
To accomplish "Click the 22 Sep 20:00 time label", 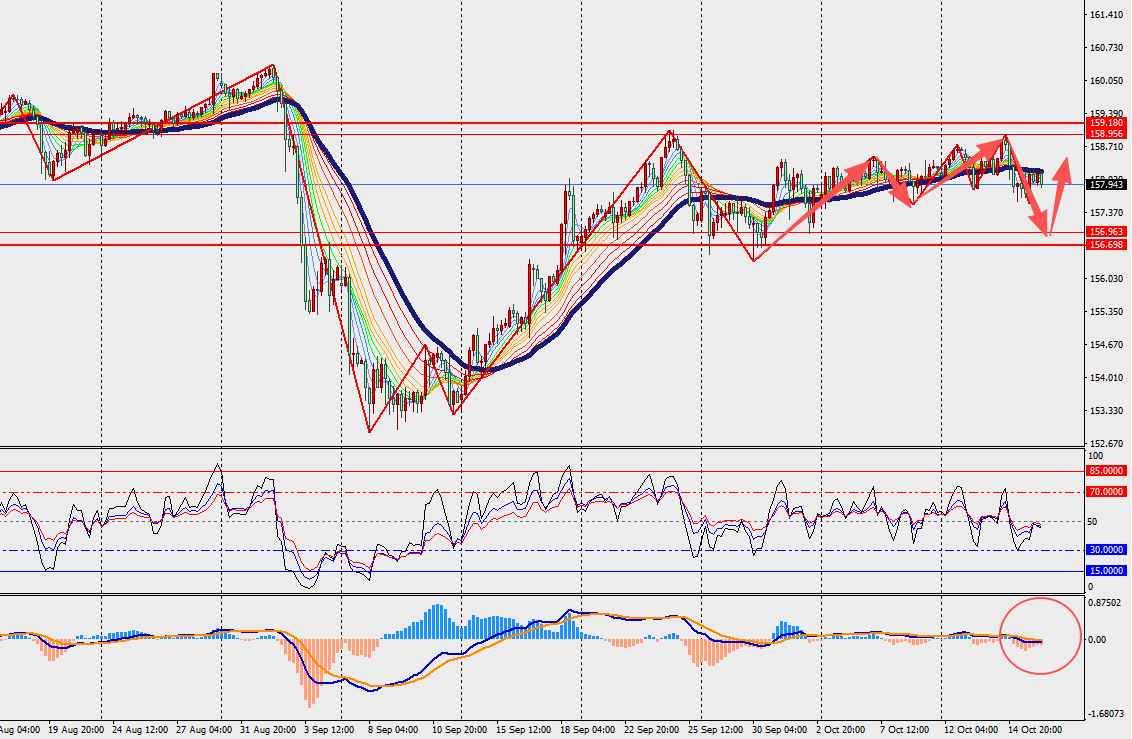I will pyautogui.click(x=652, y=730).
